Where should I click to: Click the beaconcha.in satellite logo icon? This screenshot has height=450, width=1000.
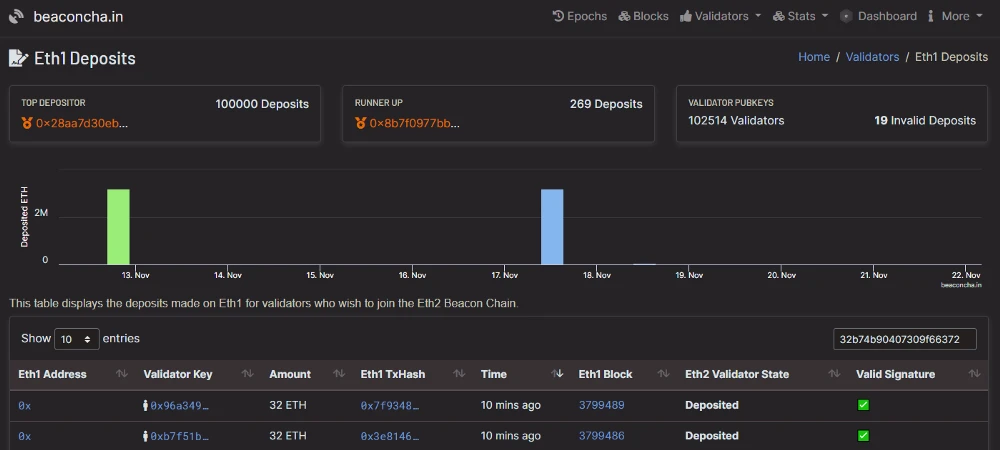coord(17,17)
